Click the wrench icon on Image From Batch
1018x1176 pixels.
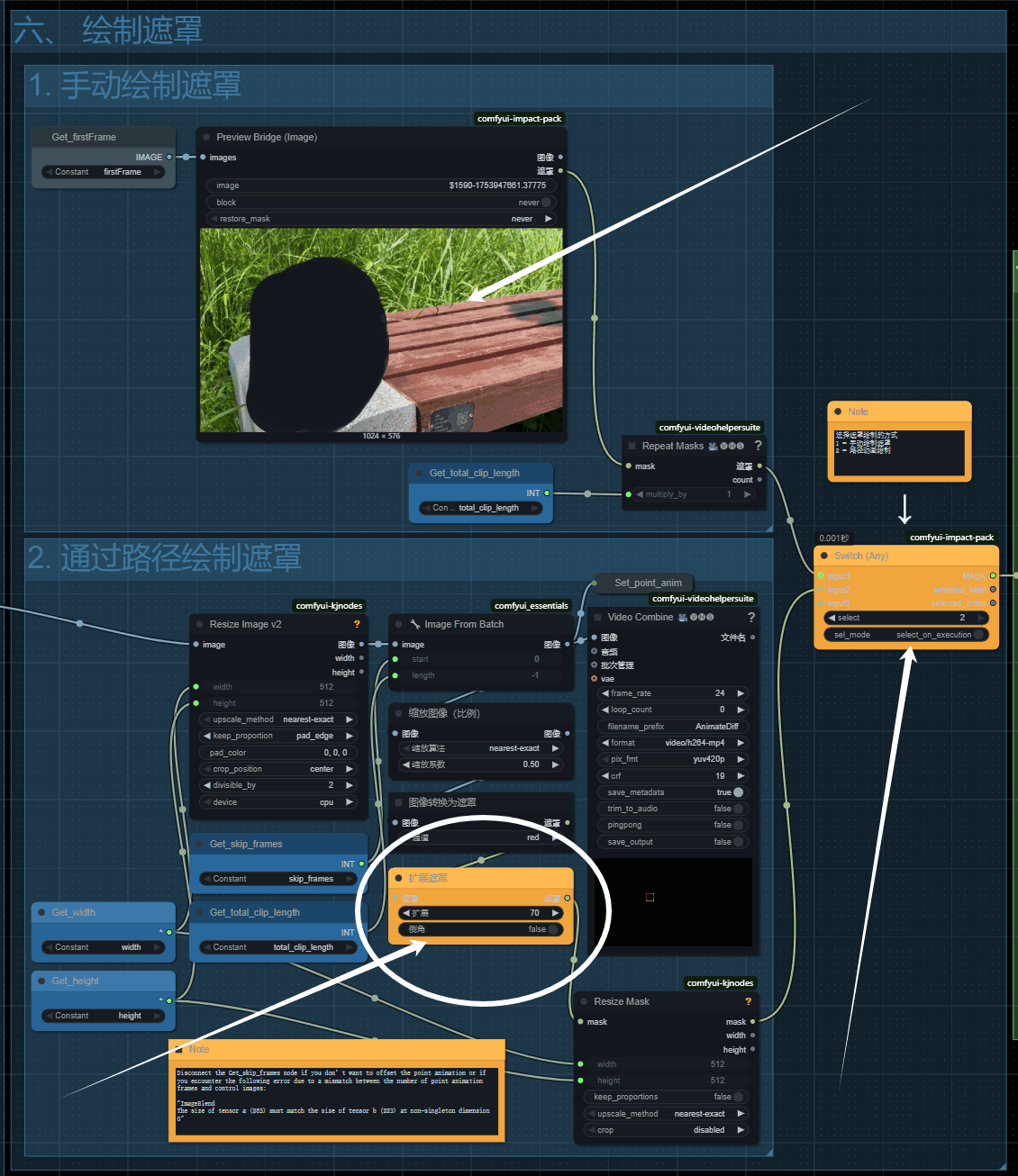(x=414, y=624)
